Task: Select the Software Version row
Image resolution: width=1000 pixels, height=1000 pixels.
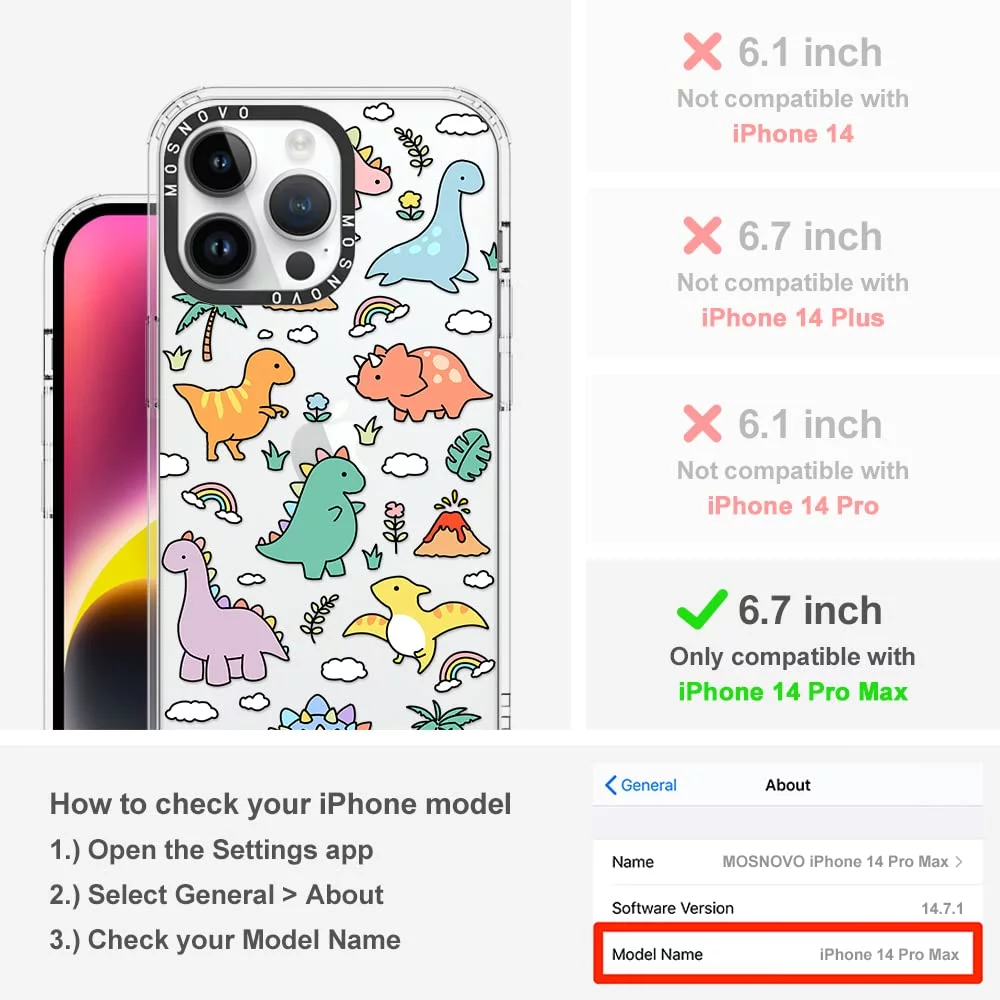Action: click(788, 908)
